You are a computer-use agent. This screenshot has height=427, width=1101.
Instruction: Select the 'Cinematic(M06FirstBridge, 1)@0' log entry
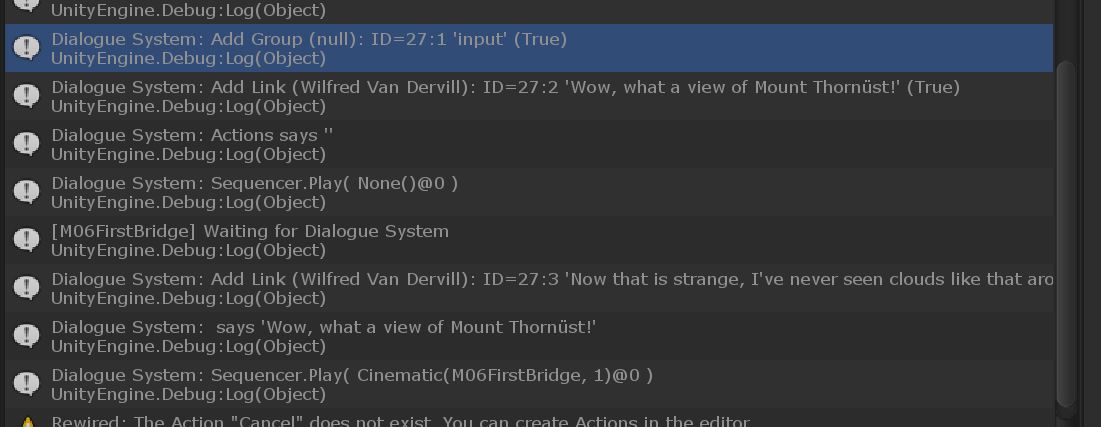[x=529, y=384]
